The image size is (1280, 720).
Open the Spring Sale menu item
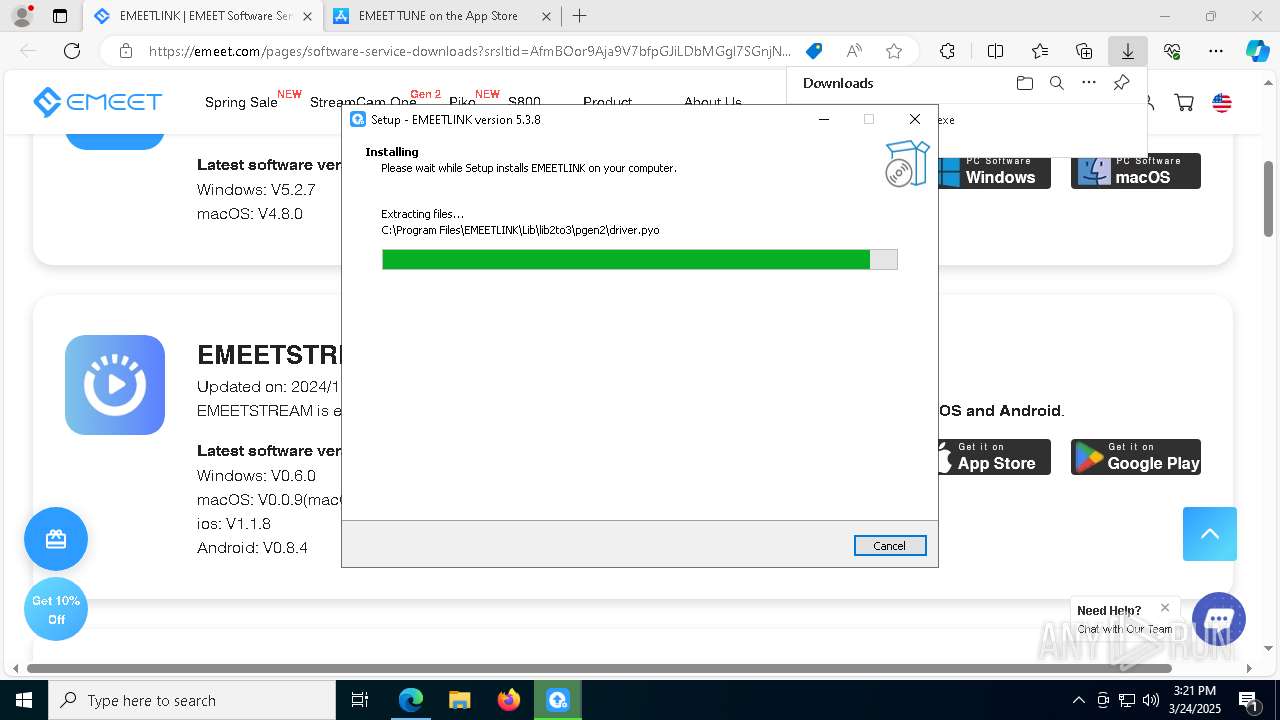[241, 102]
